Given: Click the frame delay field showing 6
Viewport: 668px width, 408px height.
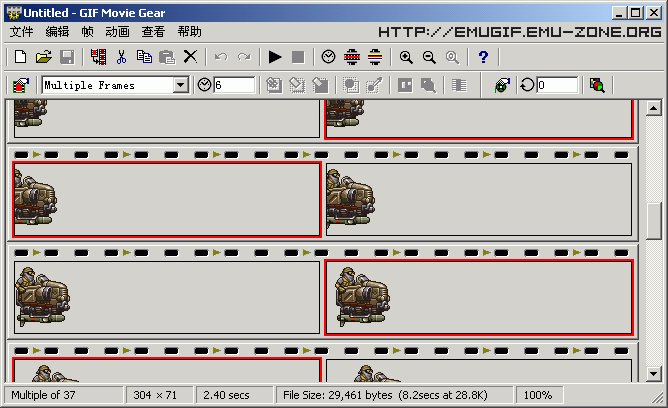Looking at the screenshot, I should 234,85.
